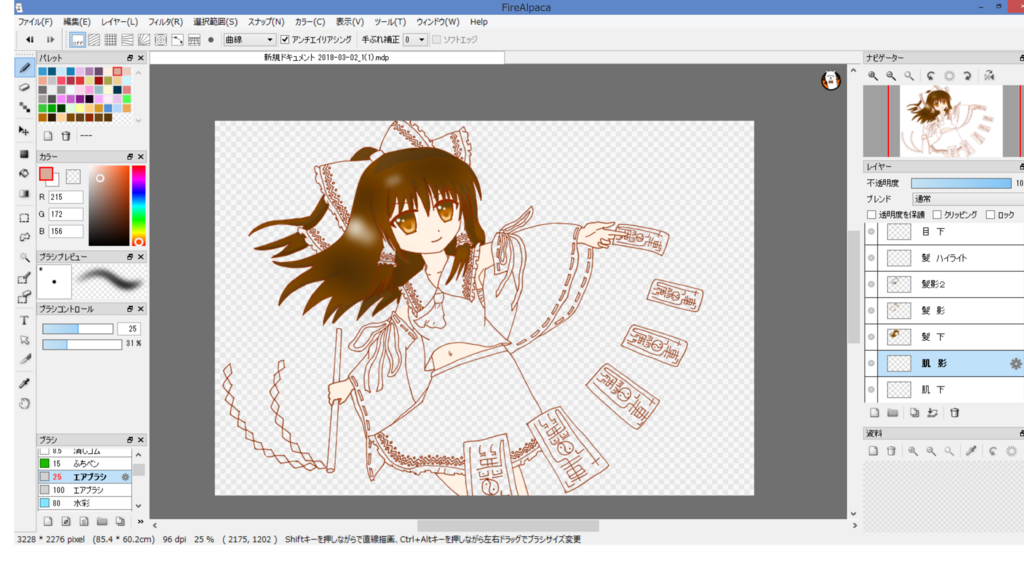Enable radial snap
The width and height of the screenshot is (1024, 569).
tap(144, 40)
